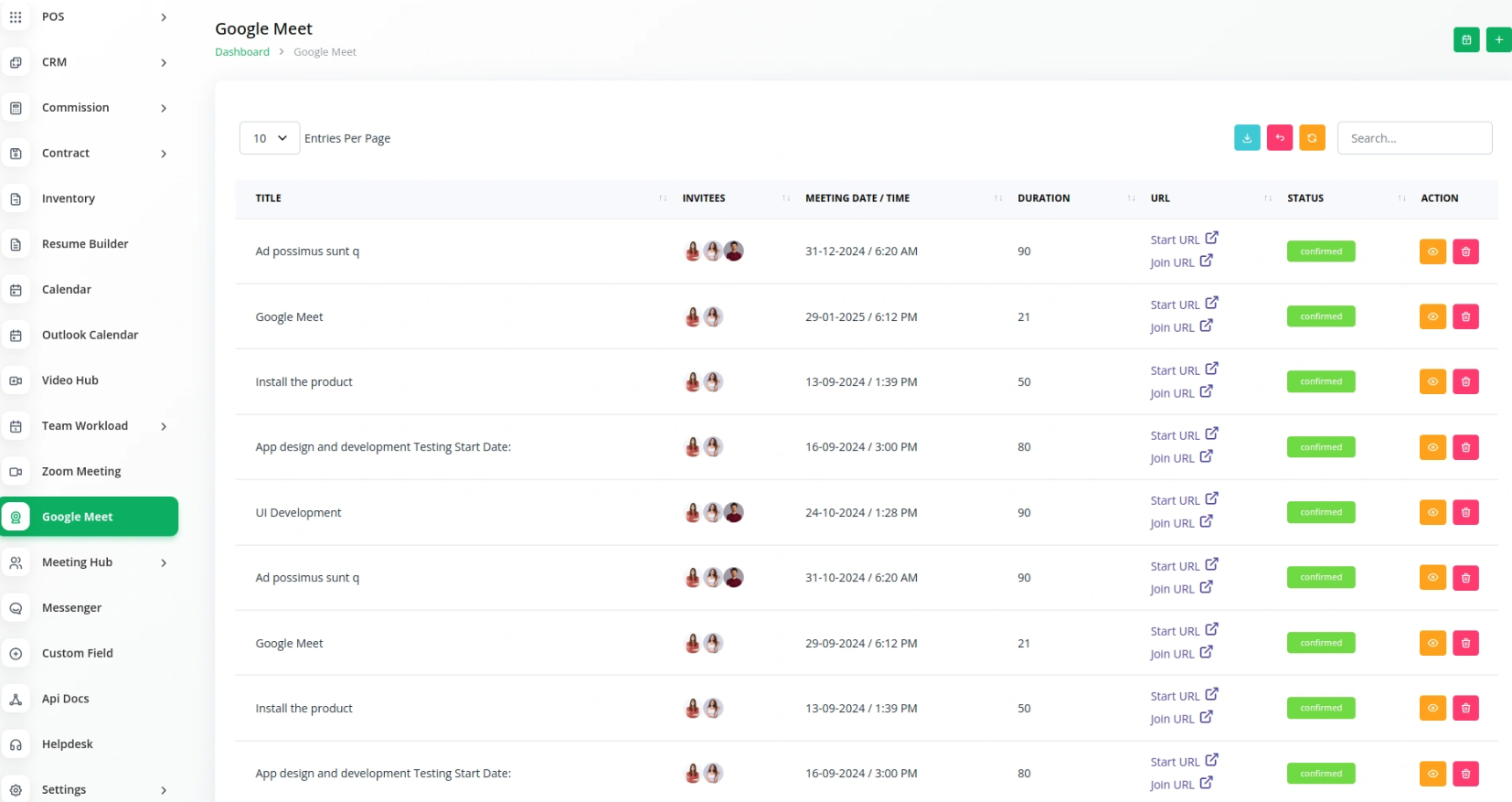1512x802 pixels.
Task: Sort by Duration column header
Action: point(1043,198)
